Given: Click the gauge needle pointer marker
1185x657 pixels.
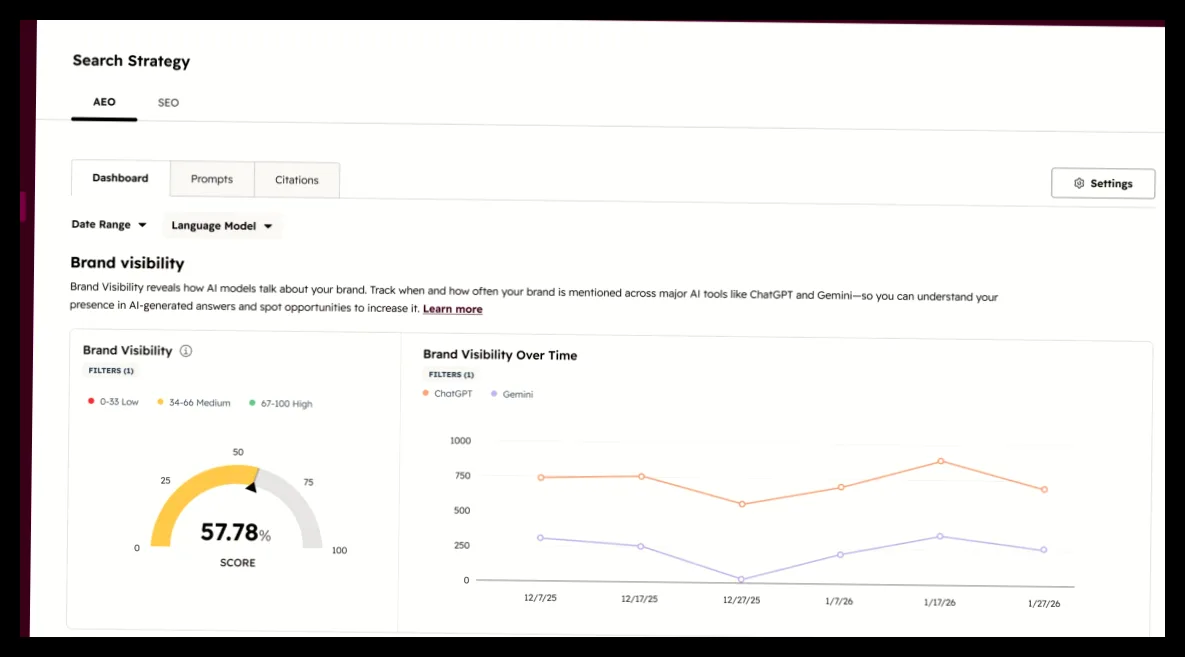Looking at the screenshot, I should [x=252, y=486].
